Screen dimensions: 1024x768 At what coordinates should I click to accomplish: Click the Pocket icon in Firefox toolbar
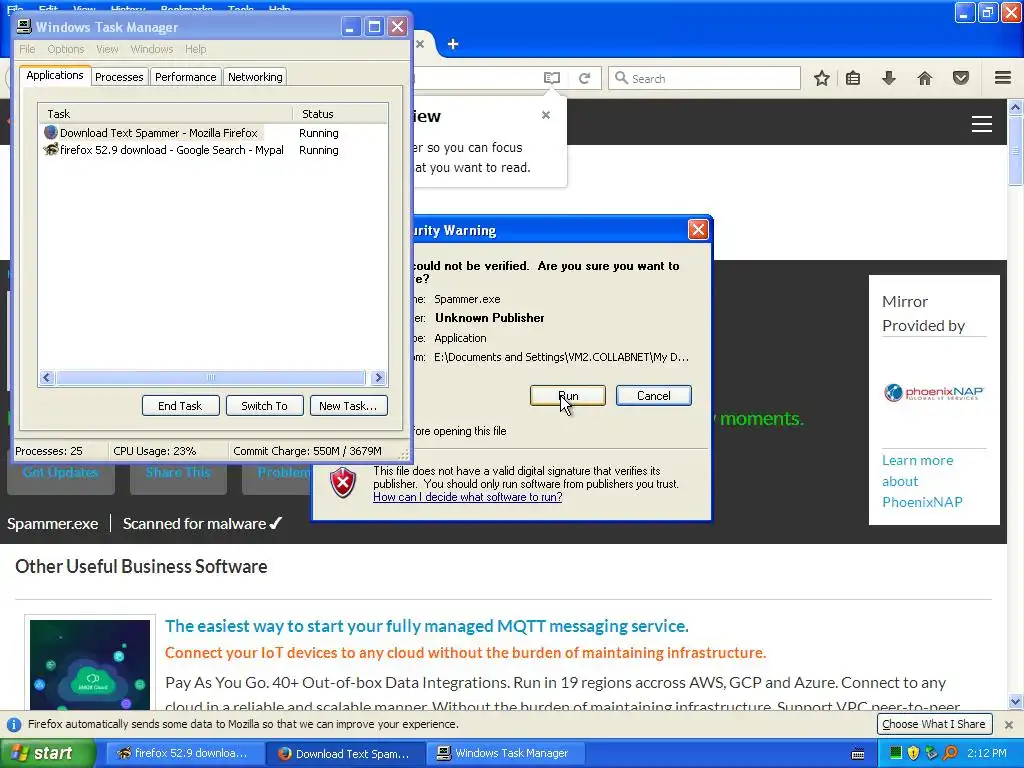pyautogui.click(x=961, y=78)
